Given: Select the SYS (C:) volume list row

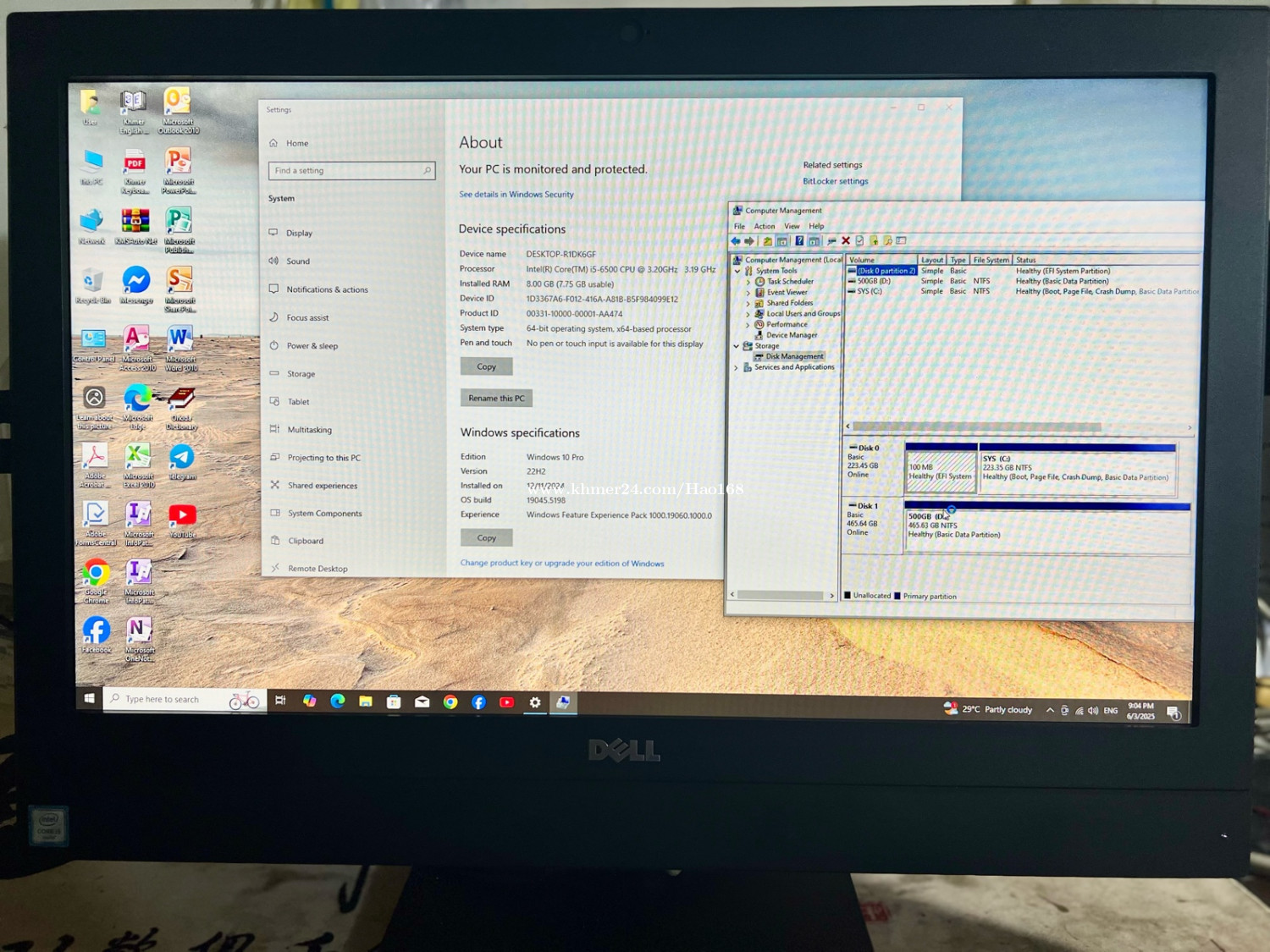Looking at the screenshot, I should click(1023, 291).
